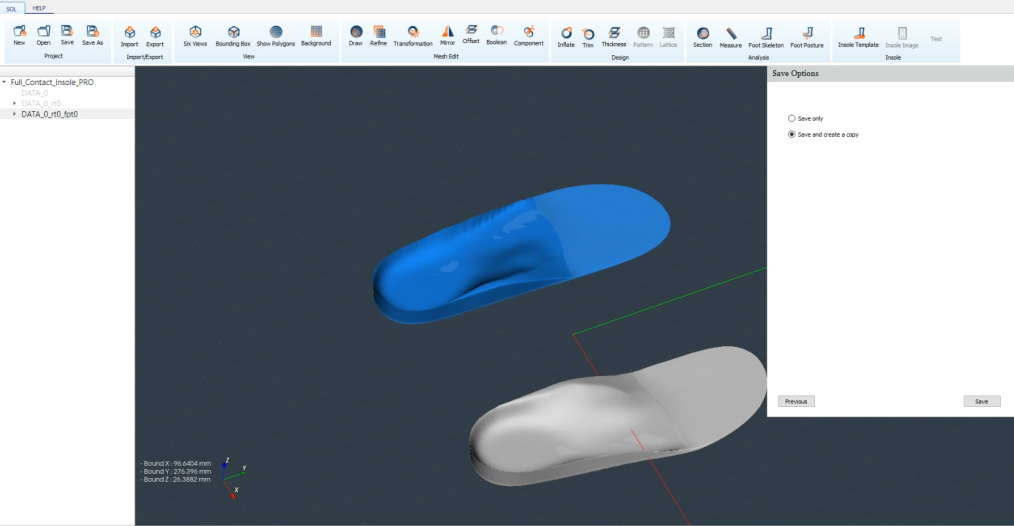This screenshot has width=1014, height=526.
Task: Switch to the HELP tab
Action: point(39,8)
